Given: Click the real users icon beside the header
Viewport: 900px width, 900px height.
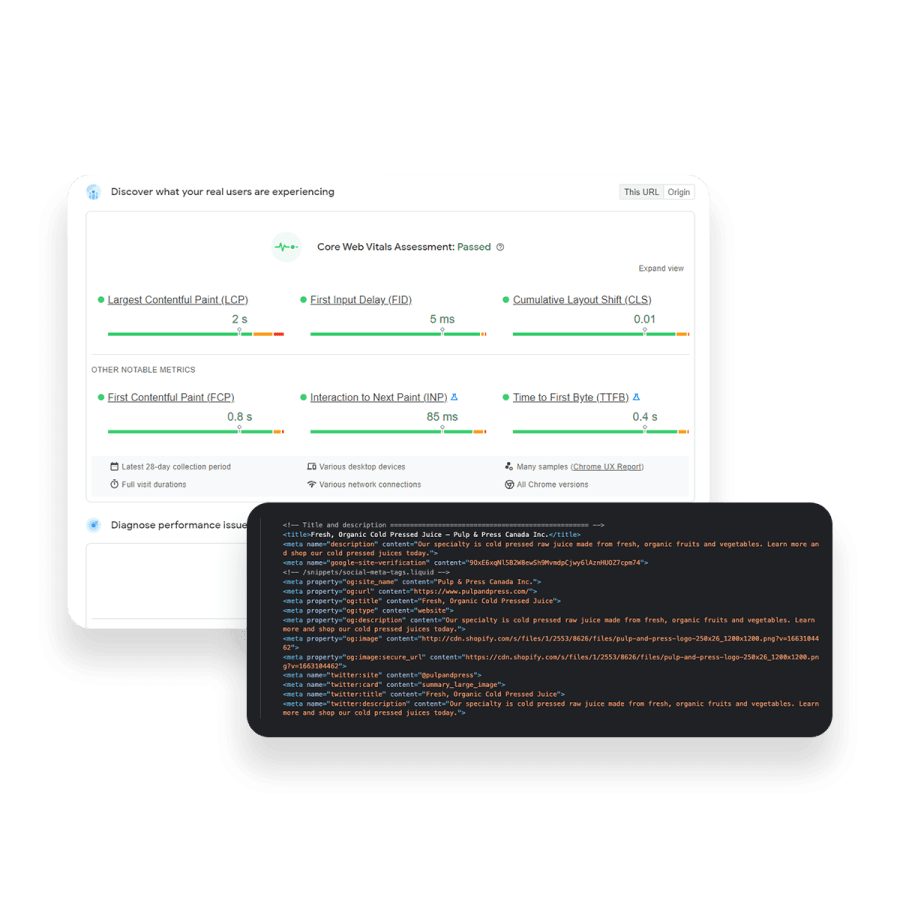Looking at the screenshot, I should tap(94, 191).
